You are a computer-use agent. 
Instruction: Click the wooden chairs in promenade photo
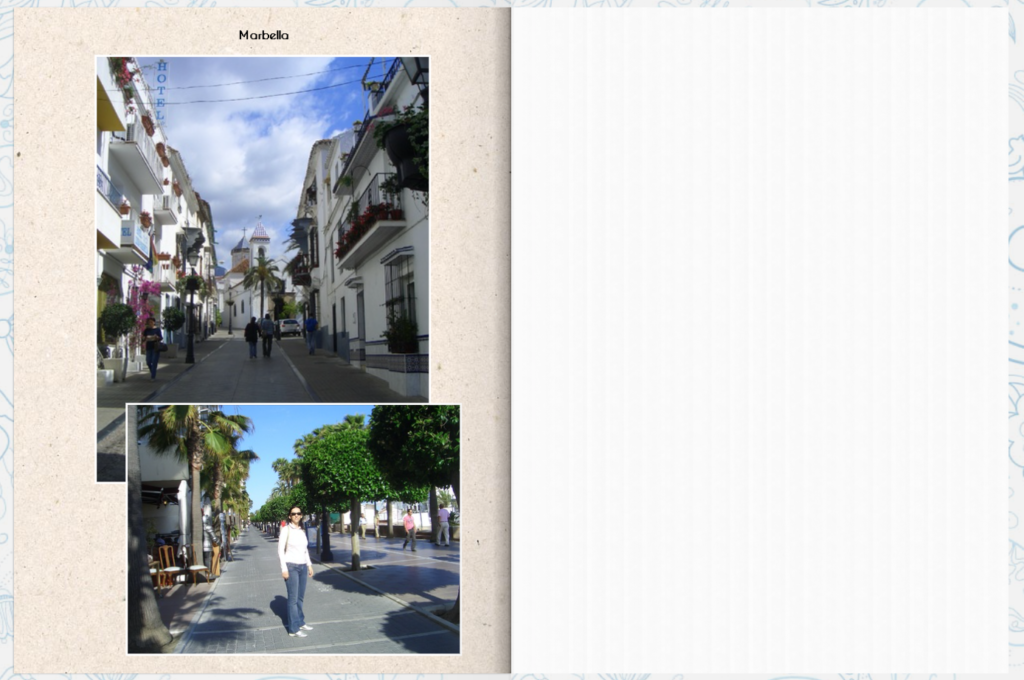point(179,564)
